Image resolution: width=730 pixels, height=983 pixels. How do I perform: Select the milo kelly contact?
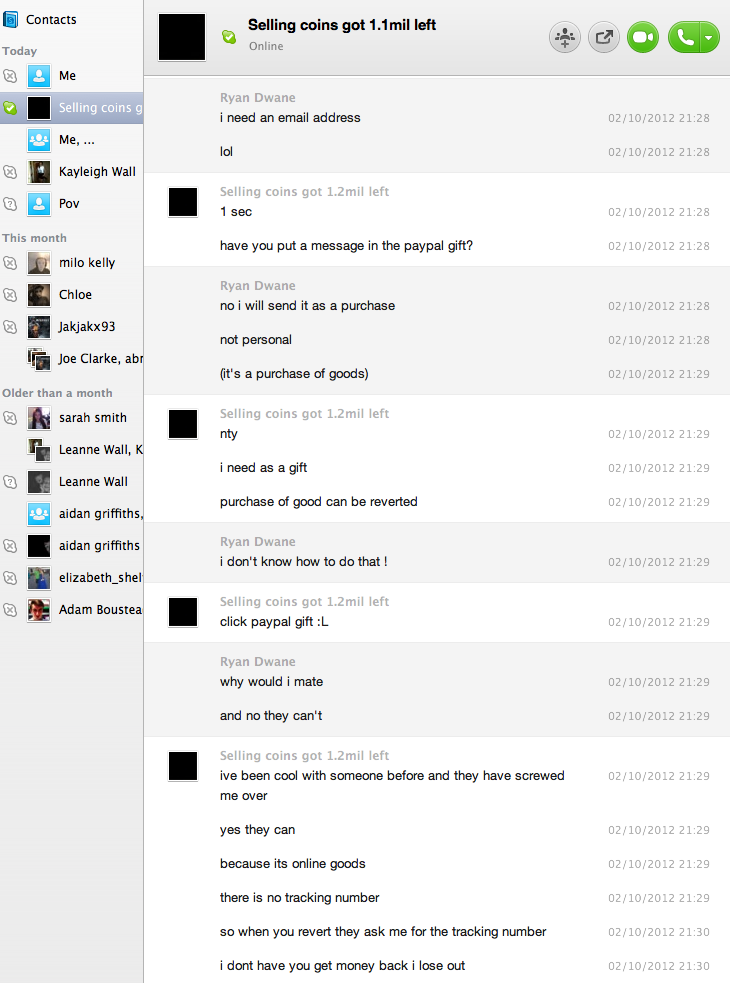coord(71,263)
